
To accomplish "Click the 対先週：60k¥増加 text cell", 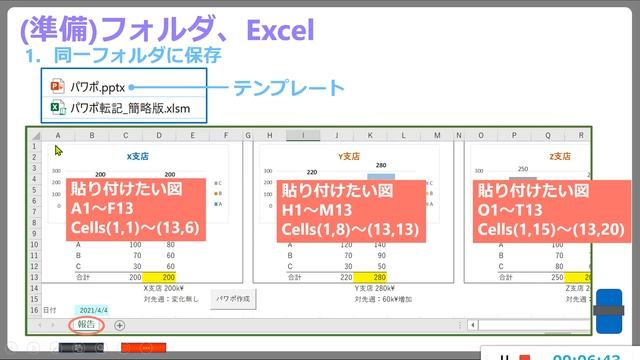I will point(383,299).
